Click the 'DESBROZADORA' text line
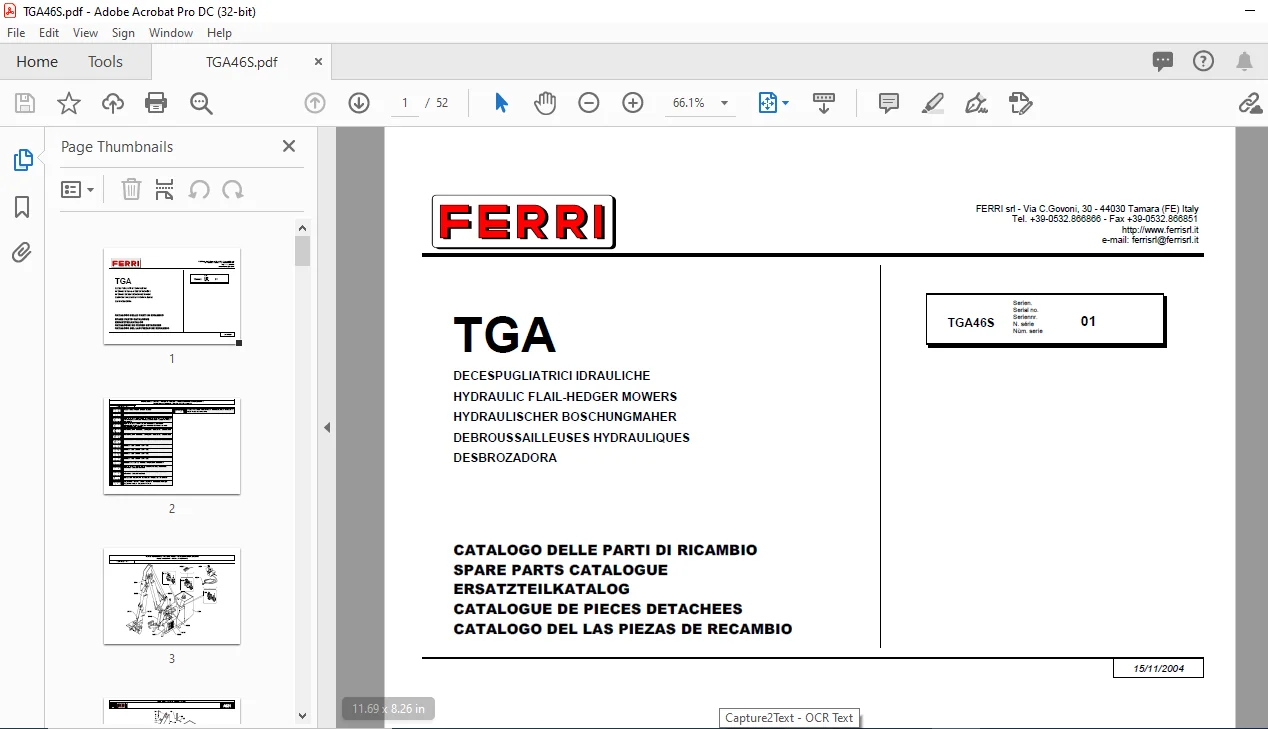The width and height of the screenshot is (1268, 729). tap(505, 458)
